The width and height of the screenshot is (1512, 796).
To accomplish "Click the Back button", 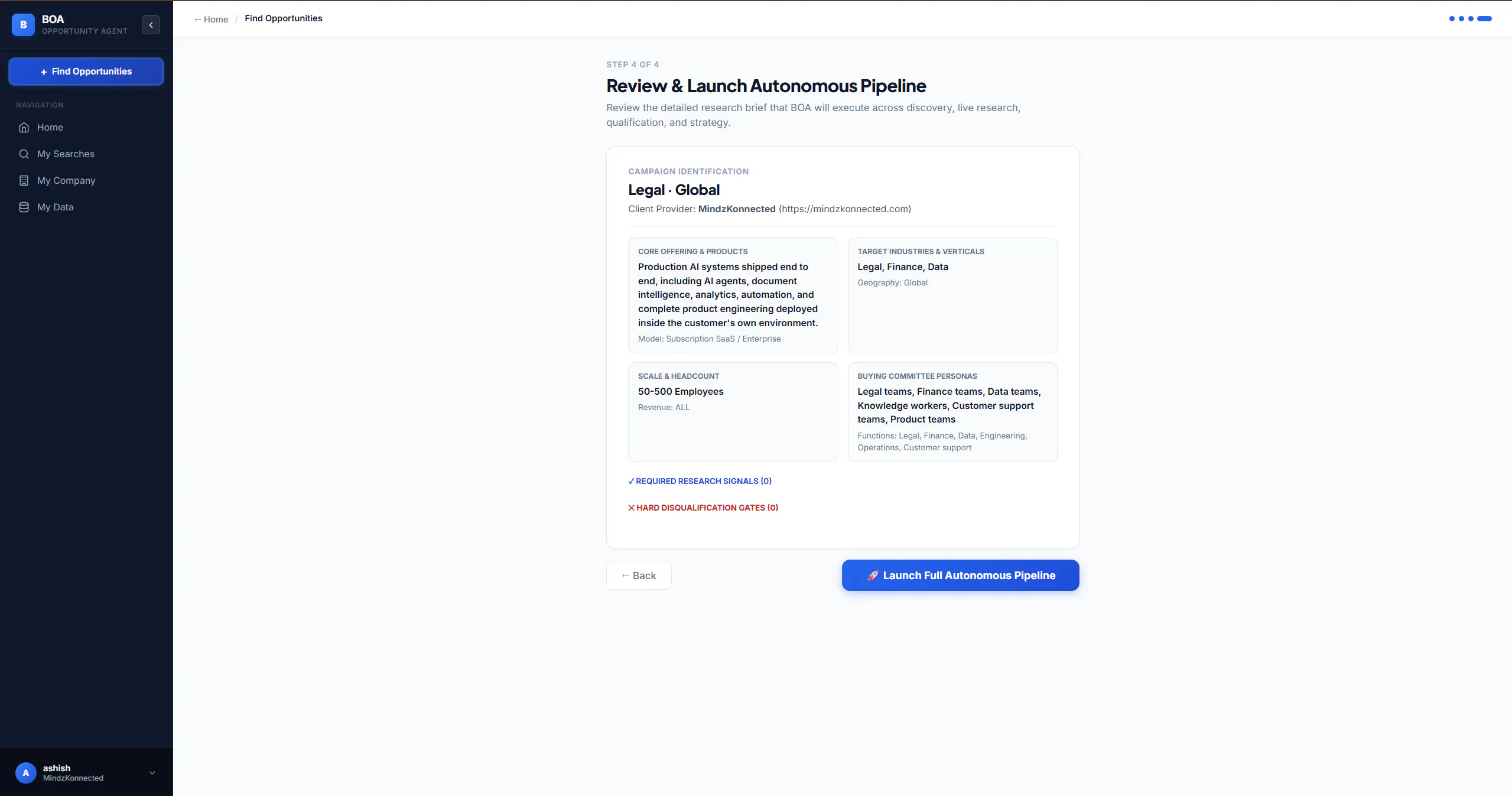I will click(639, 576).
